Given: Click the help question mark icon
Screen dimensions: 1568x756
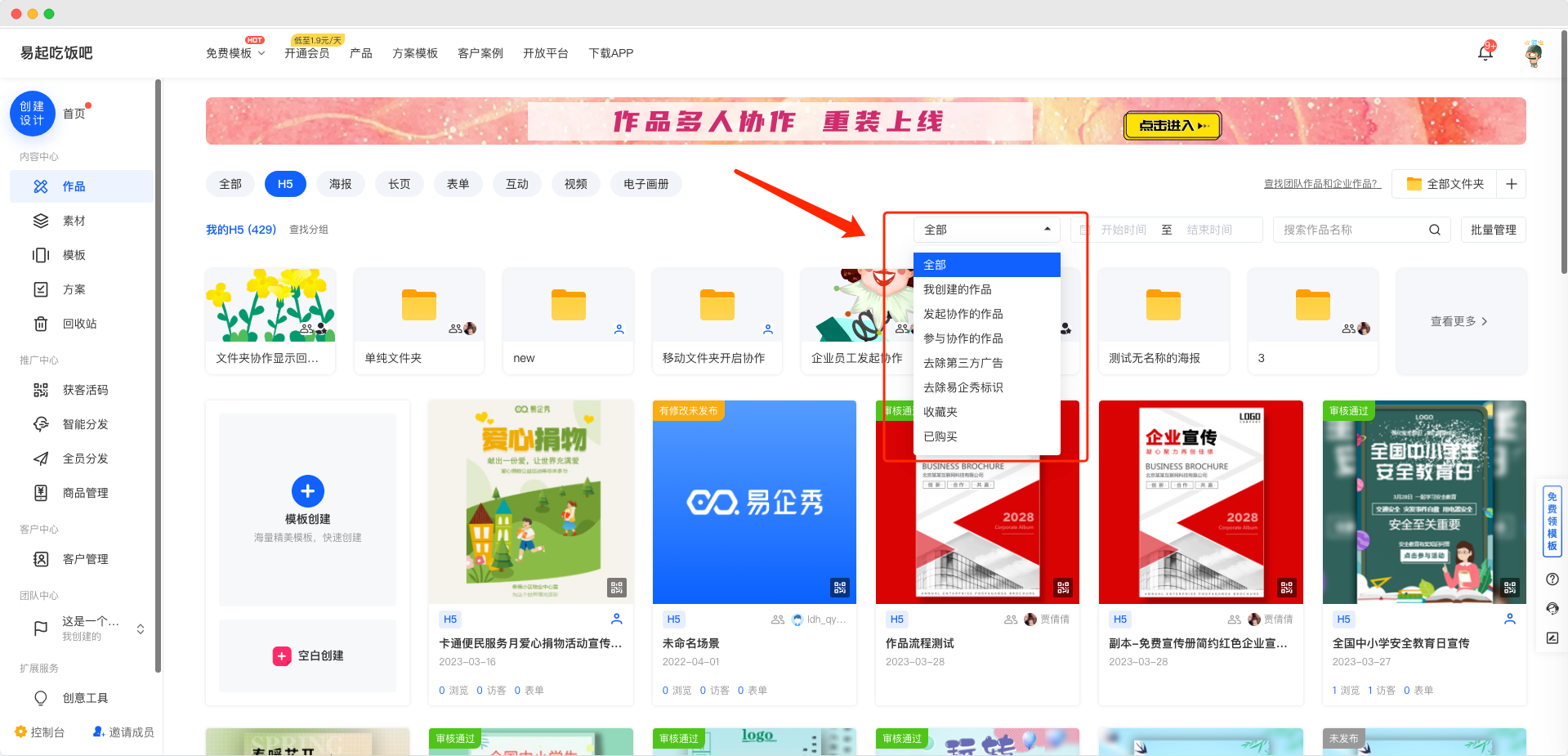Looking at the screenshot, I should click(x=1552, y=579).
